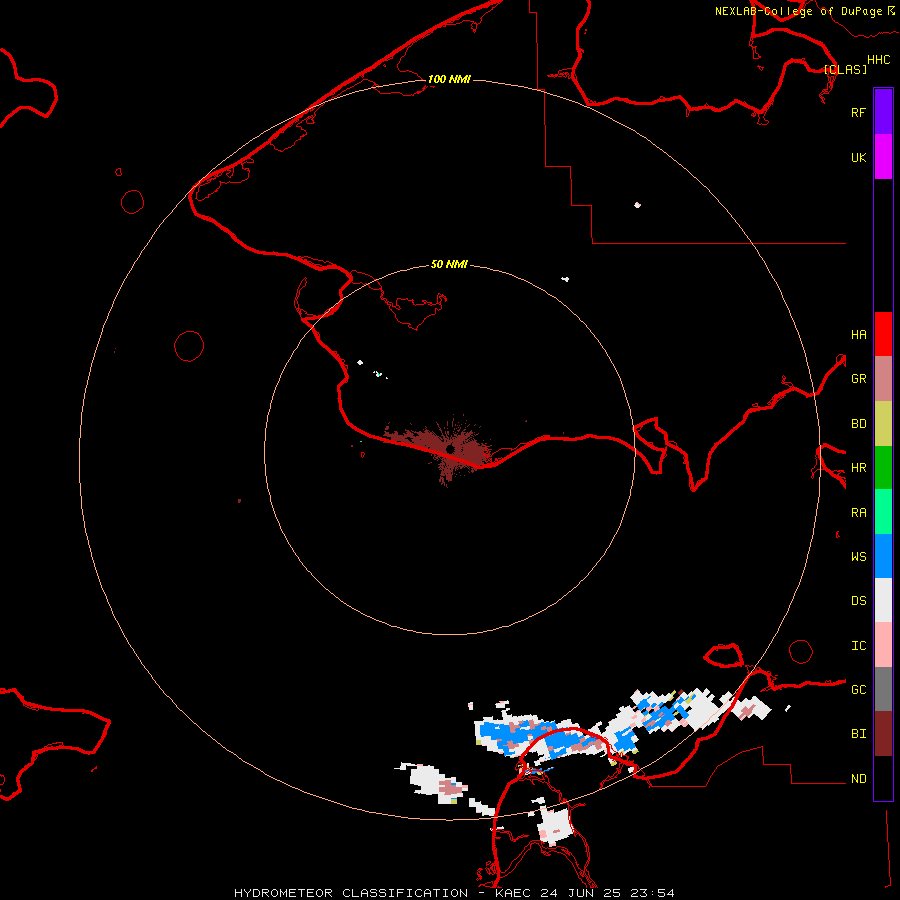Click the DS legend label
This screenshot has width=900, height=900.
pos(858,600)
